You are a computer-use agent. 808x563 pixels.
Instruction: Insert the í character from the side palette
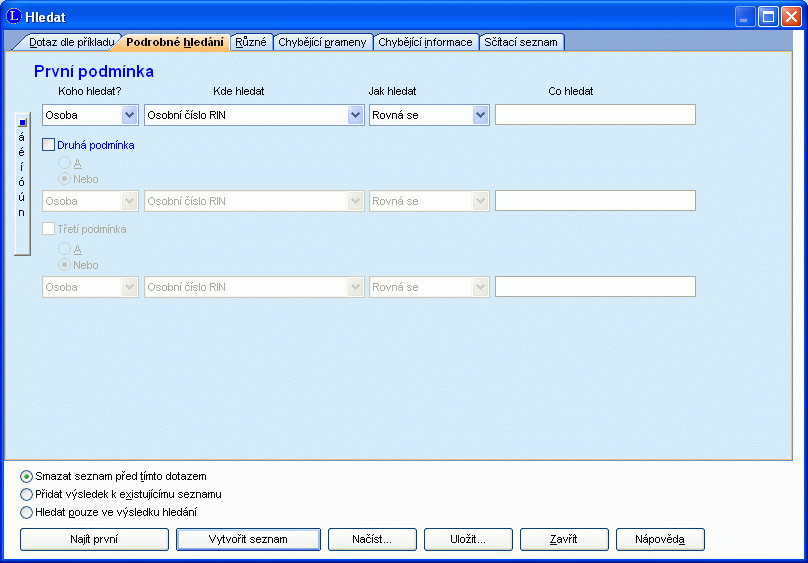point(22,167)
